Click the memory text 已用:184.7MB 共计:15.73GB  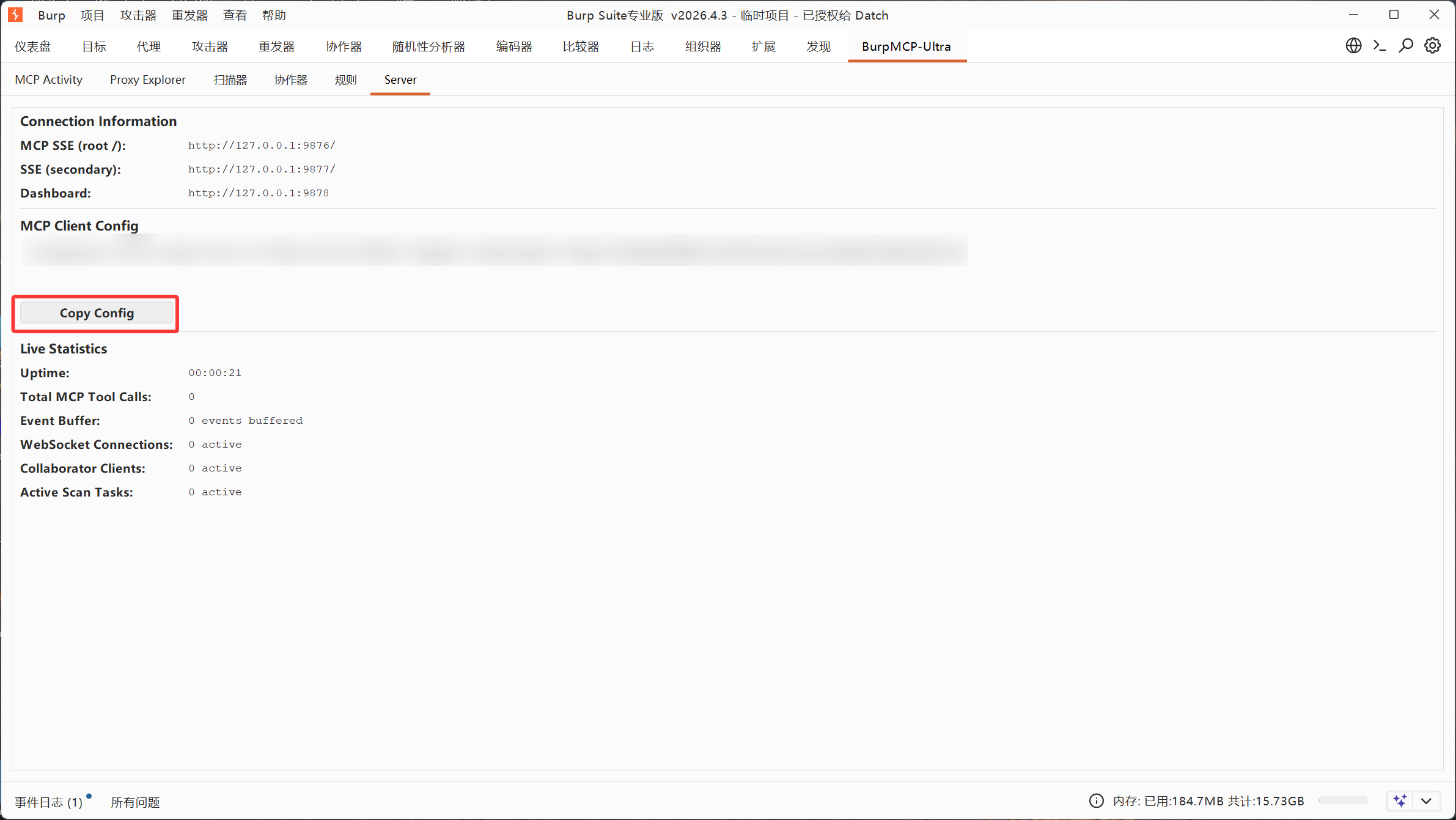tap(1224, 801)
